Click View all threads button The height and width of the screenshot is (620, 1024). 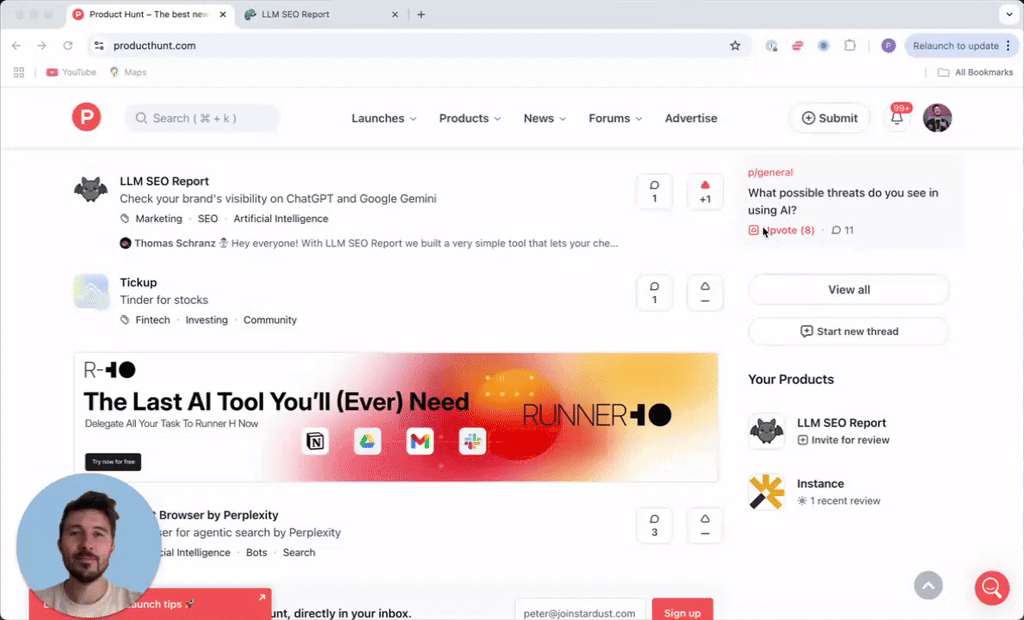[x=849, y=289]
